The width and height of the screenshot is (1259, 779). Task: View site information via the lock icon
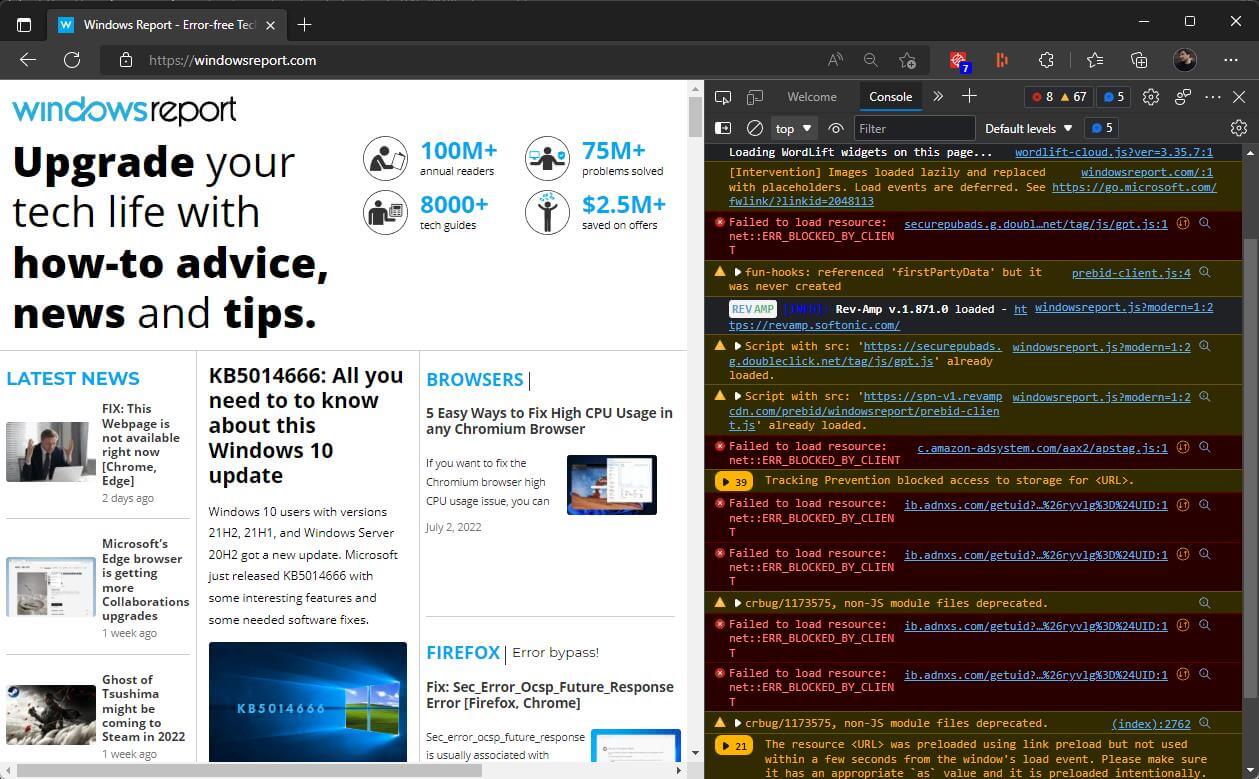click(x=125, y=60)
